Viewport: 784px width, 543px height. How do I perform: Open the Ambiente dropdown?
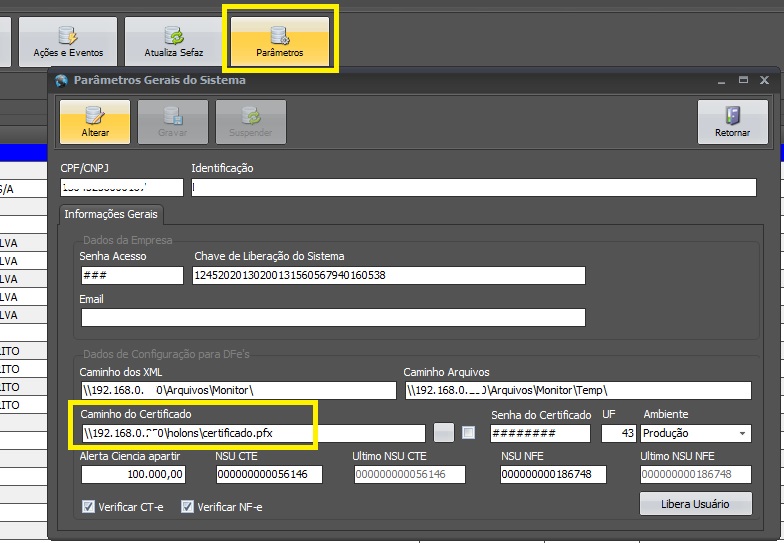(696, 433)
